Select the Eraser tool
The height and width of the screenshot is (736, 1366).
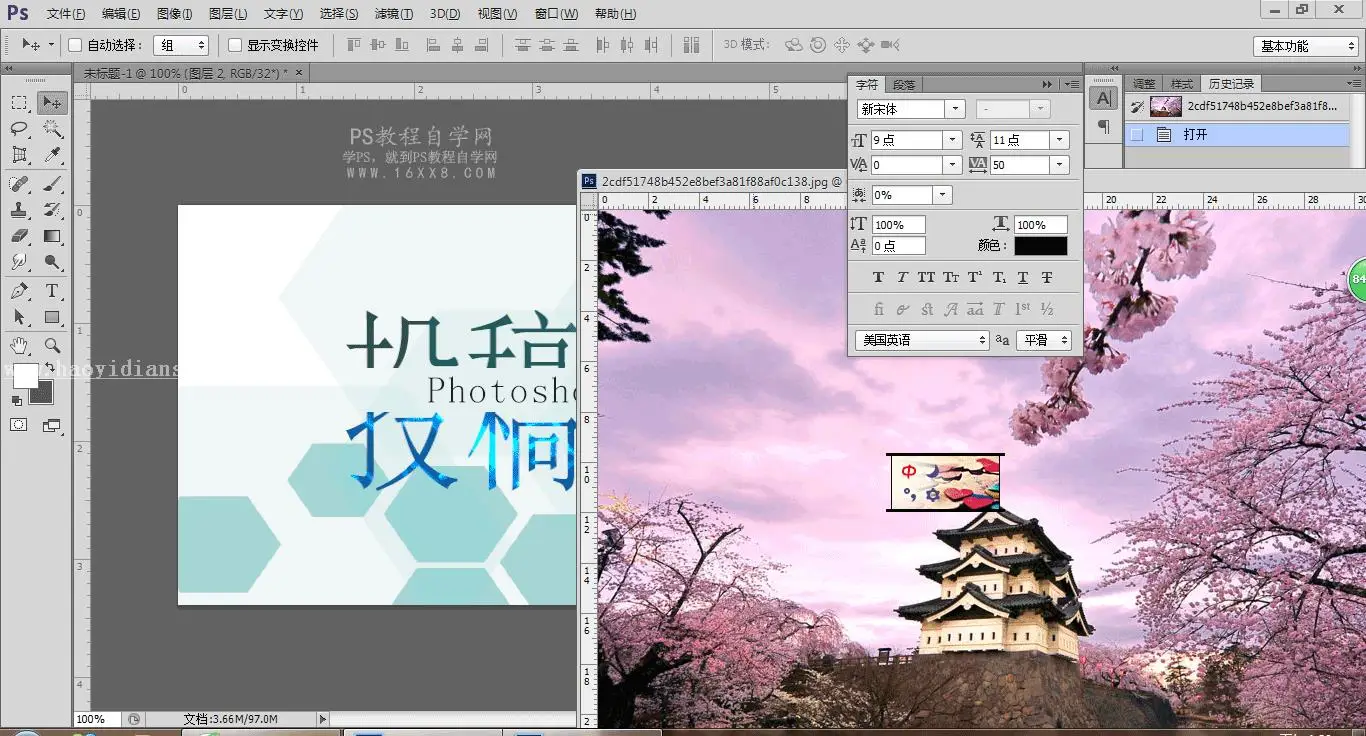(x=19, y=236)
